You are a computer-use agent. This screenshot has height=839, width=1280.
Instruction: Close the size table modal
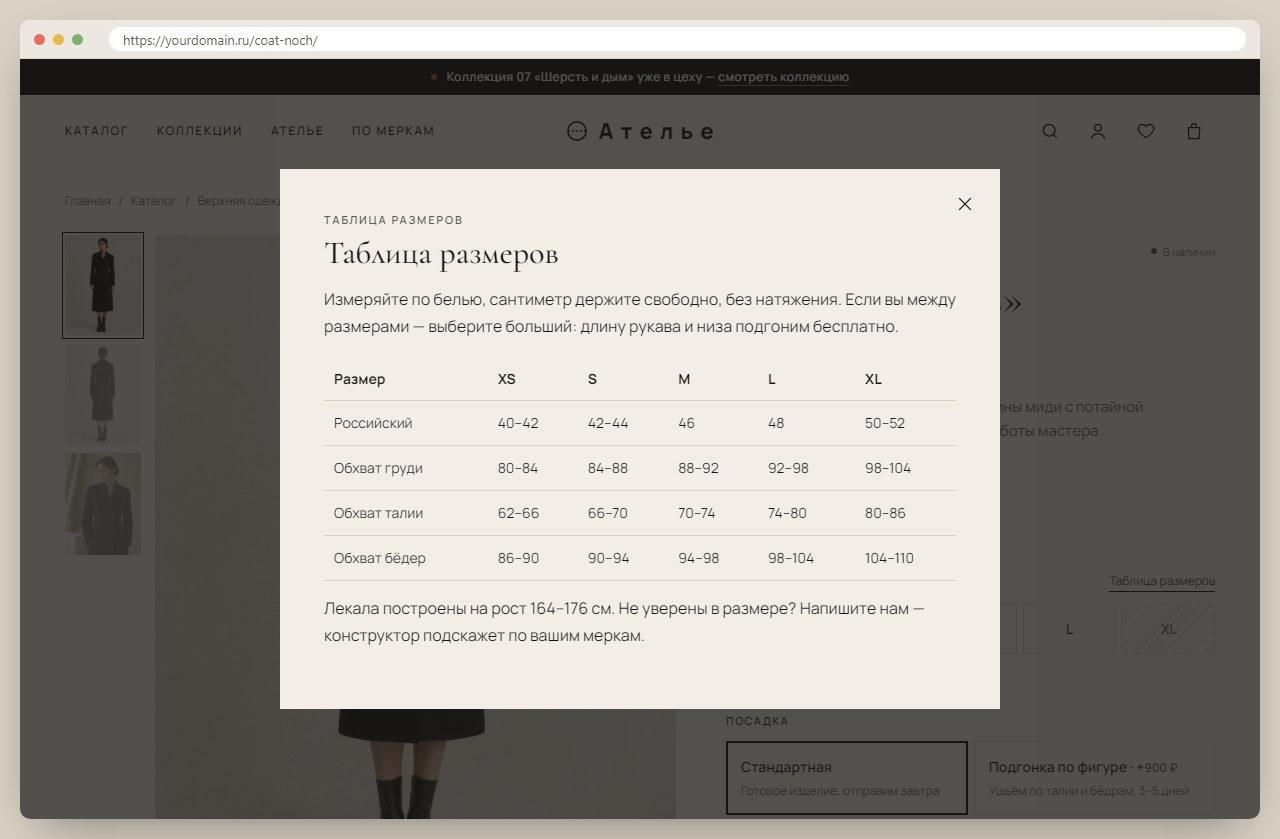(965, 204)
